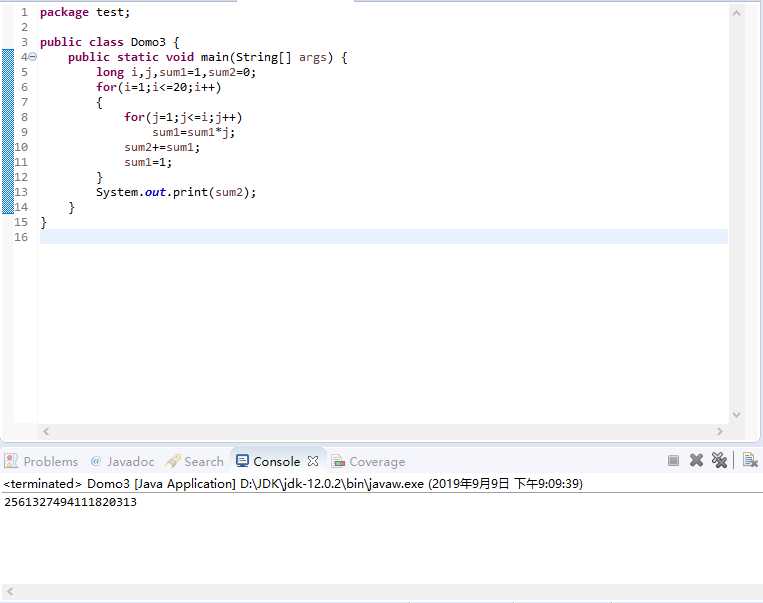Screen dimensions: 763x603
Task: Place cursor on 'package test;' line
Action: 85,13
